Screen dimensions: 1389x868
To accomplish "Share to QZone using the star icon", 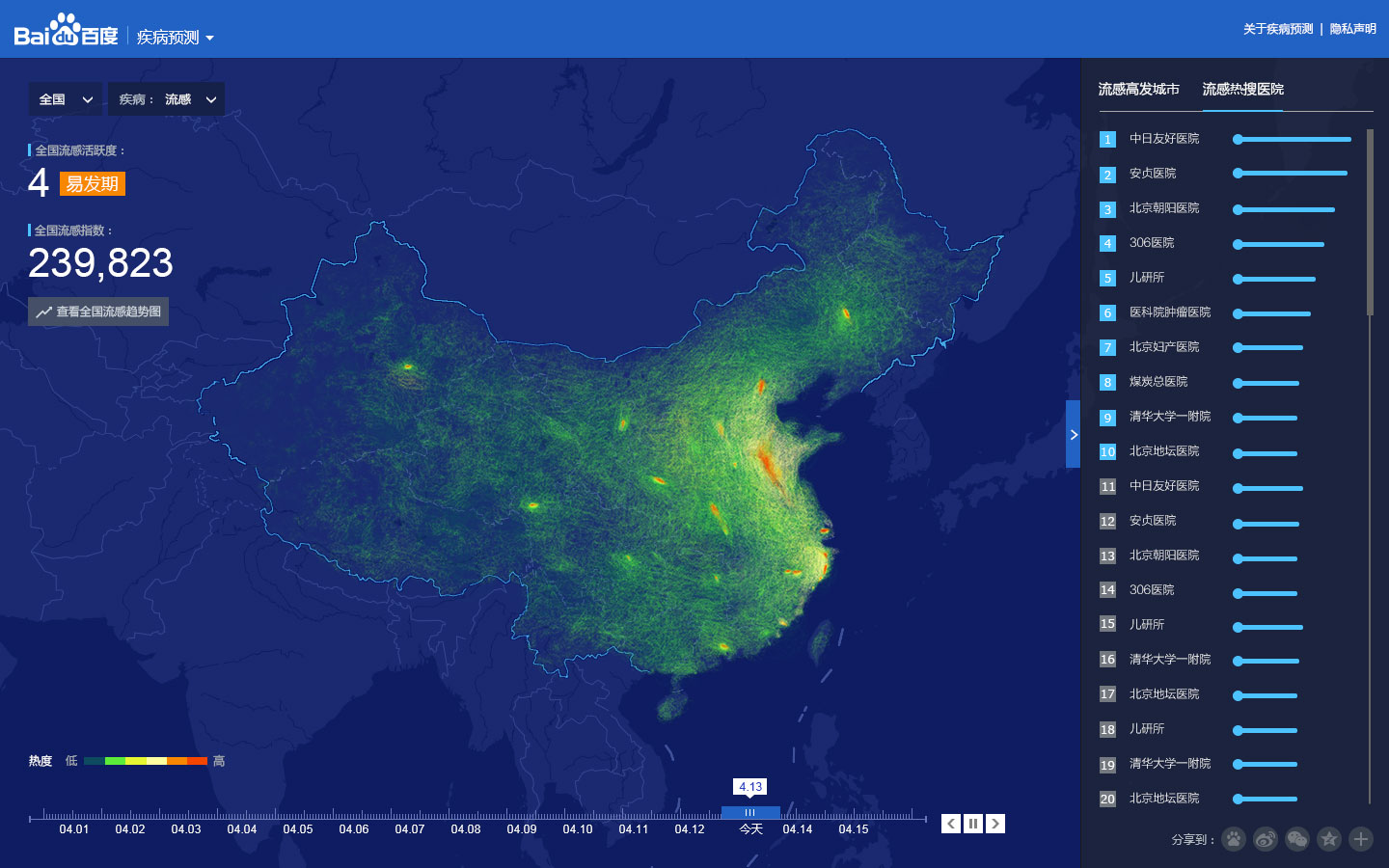I will tap(1329, 839).
